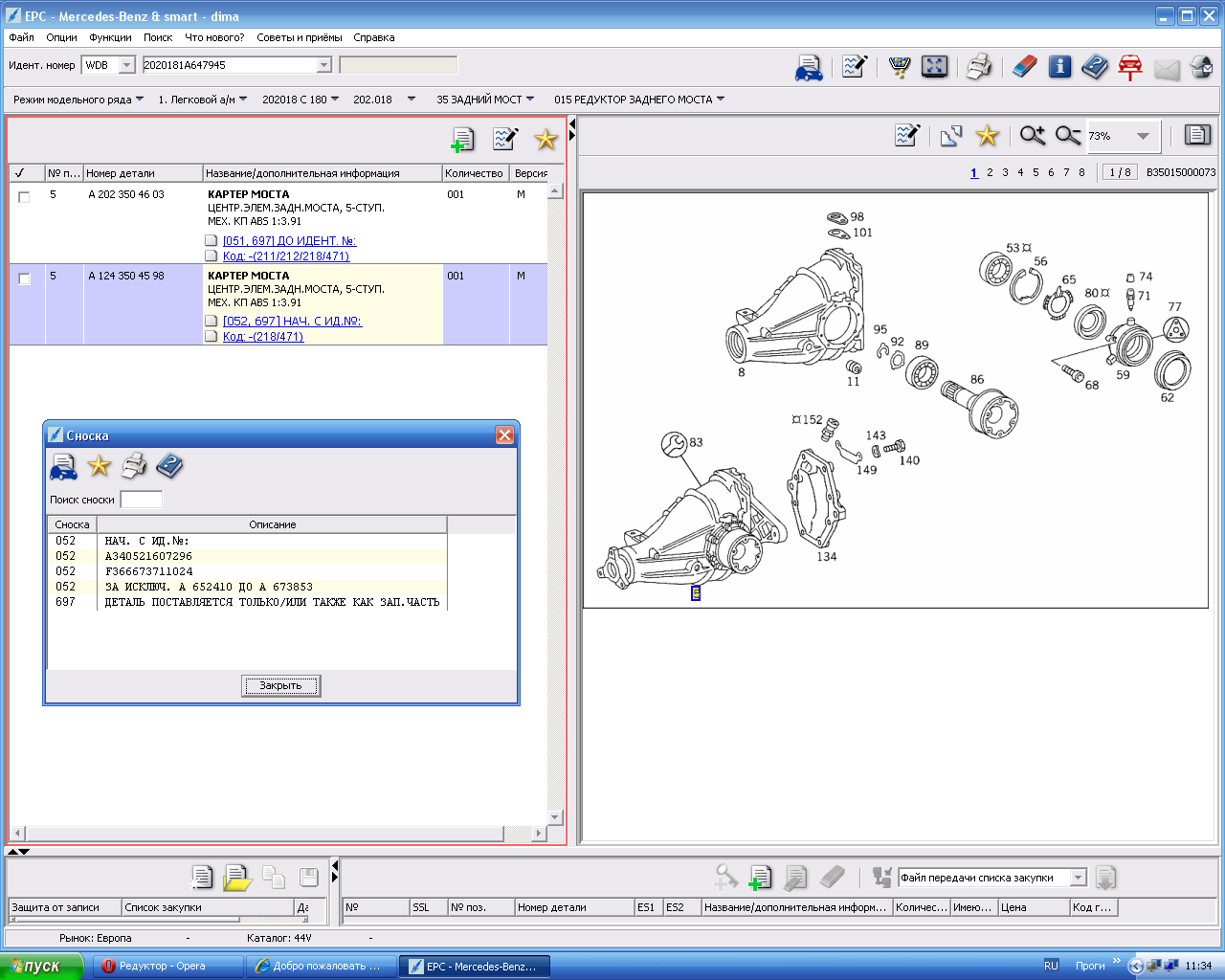
Task: Click the notes icon above parts table
Action: point(505,139)
